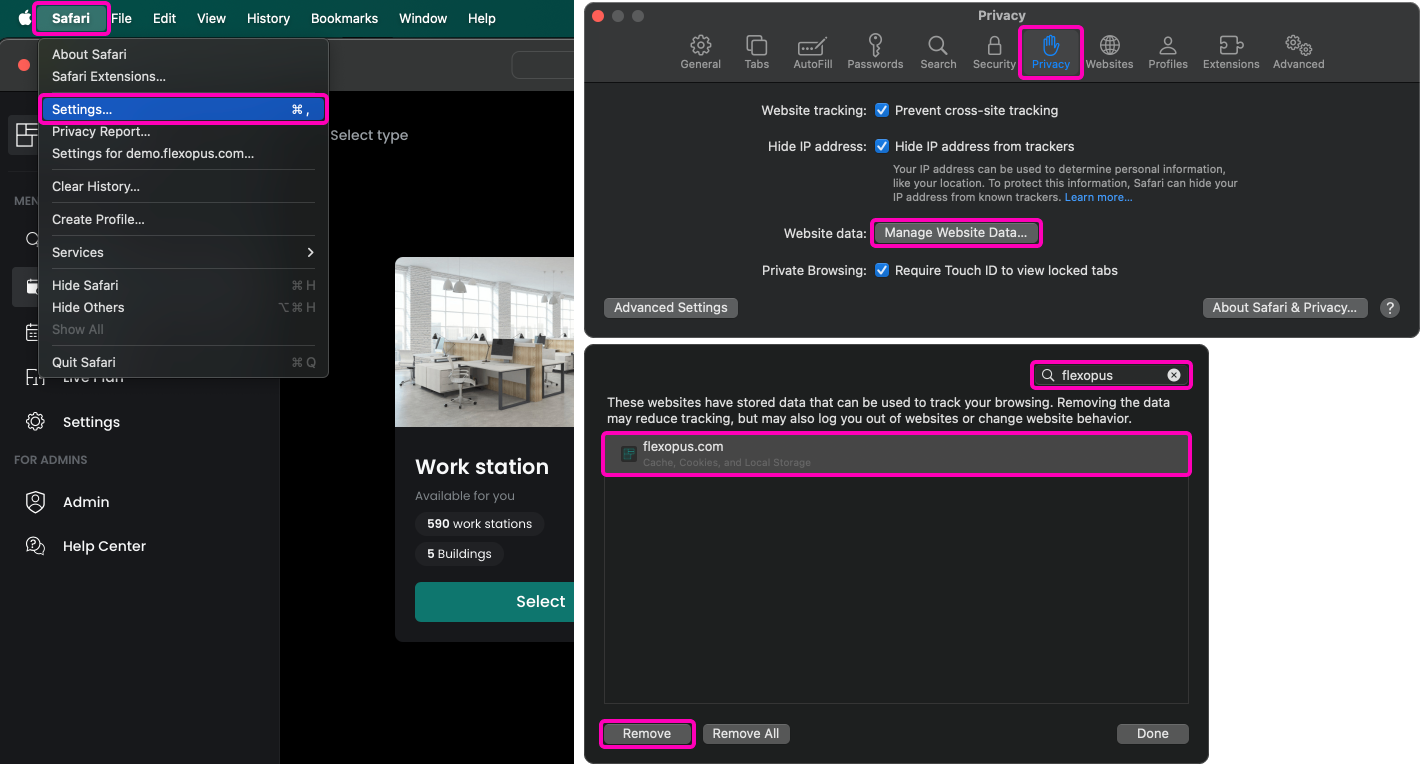Toggle Require Touch ID to view locked tabs
Screen dimensions: 1420x764
click(882, 270)
